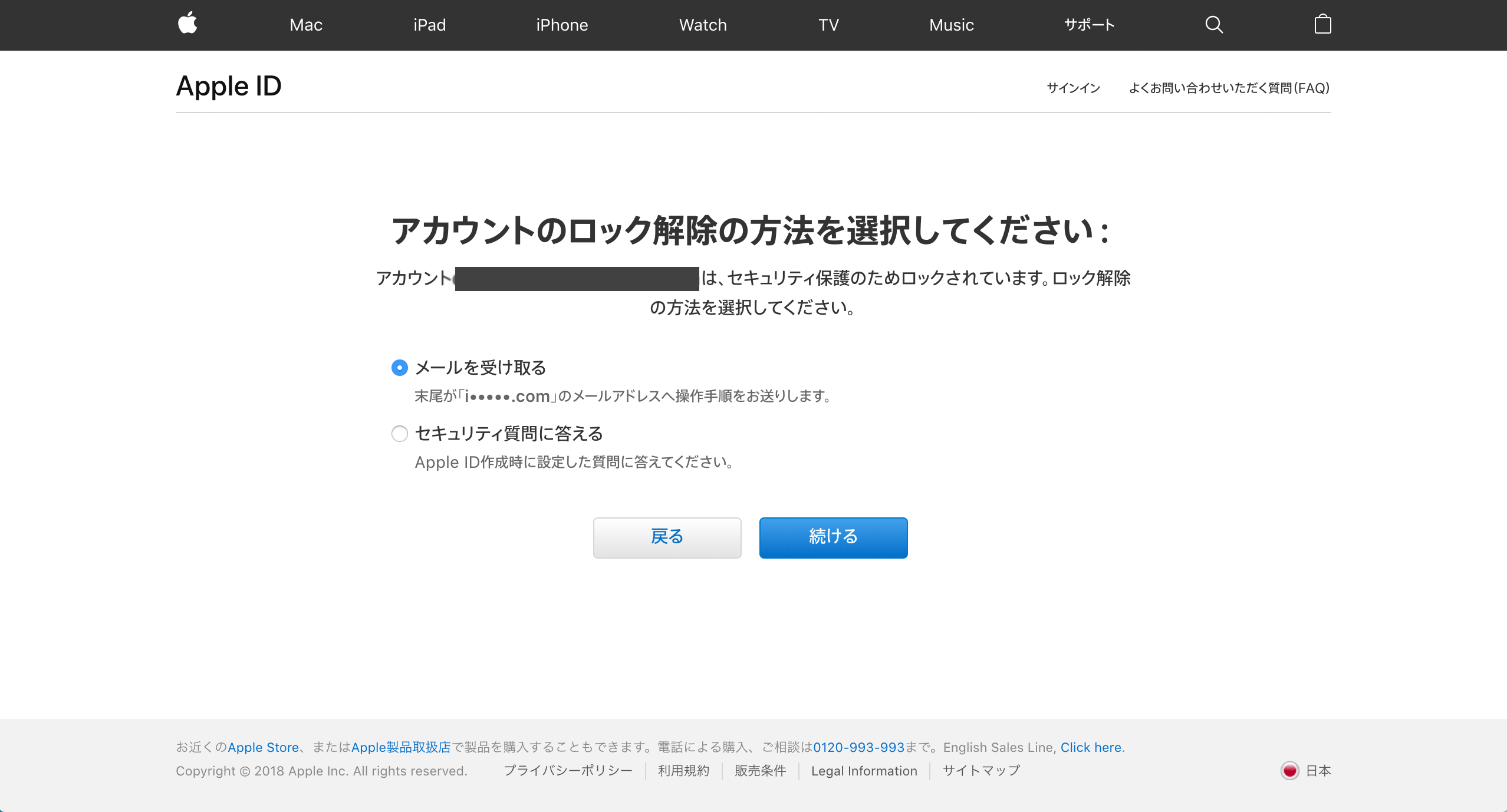Open the Music menu

[952, 25]
